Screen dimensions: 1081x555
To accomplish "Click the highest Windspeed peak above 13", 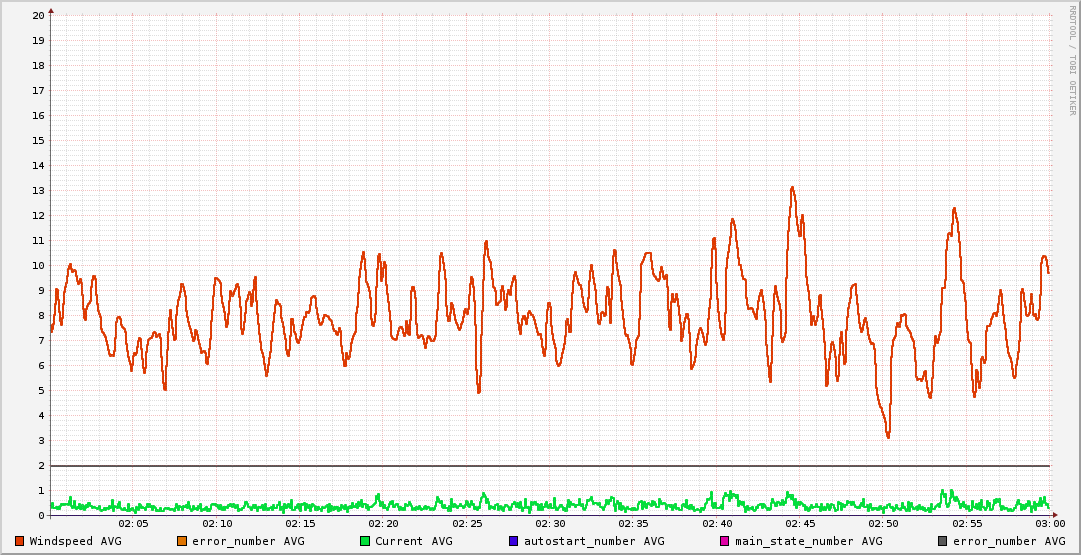I will (x=792, y=187).
